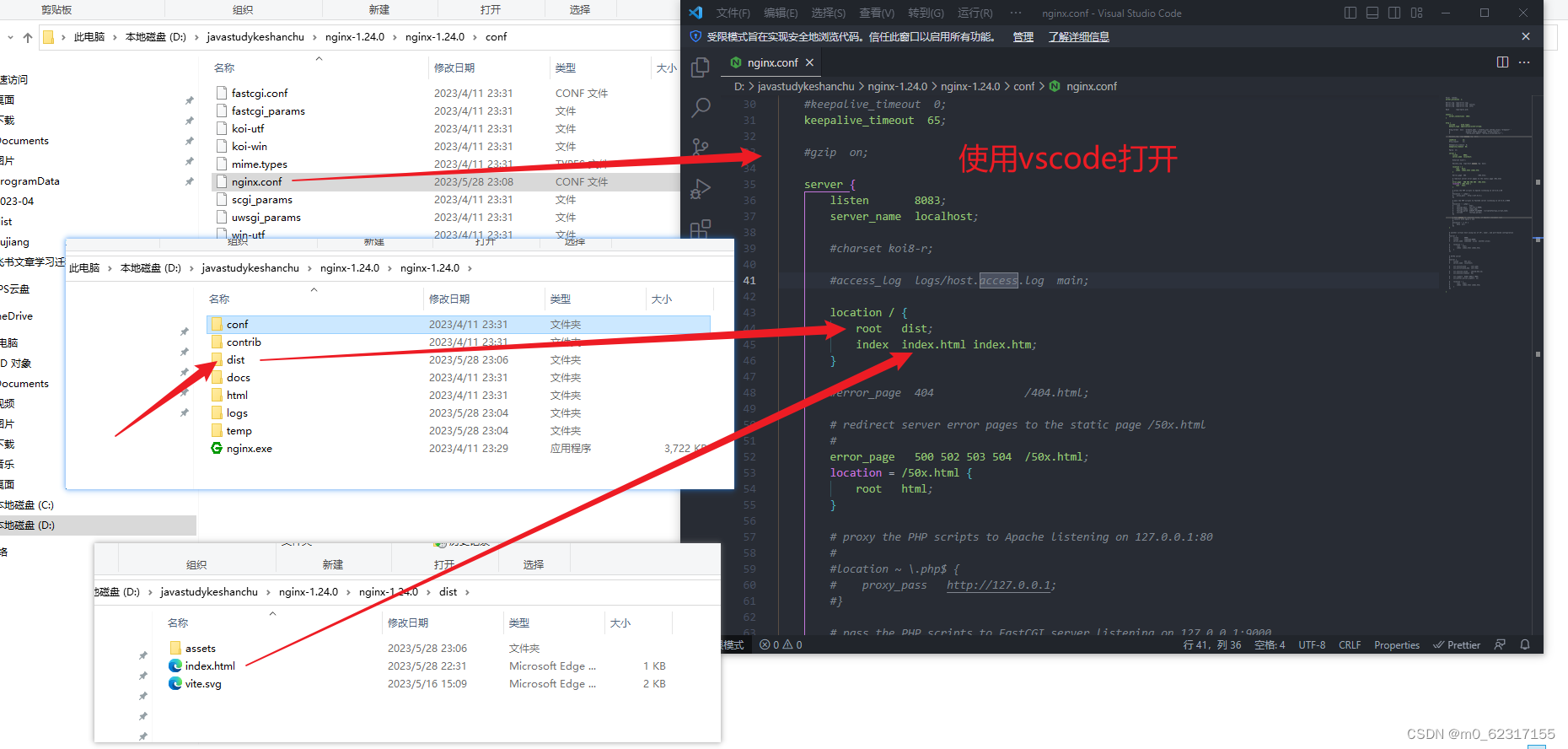The image size is (1568, 749).
Task: Click conf segment in VS Code breadcrumb
Action: coord(1023,86)
